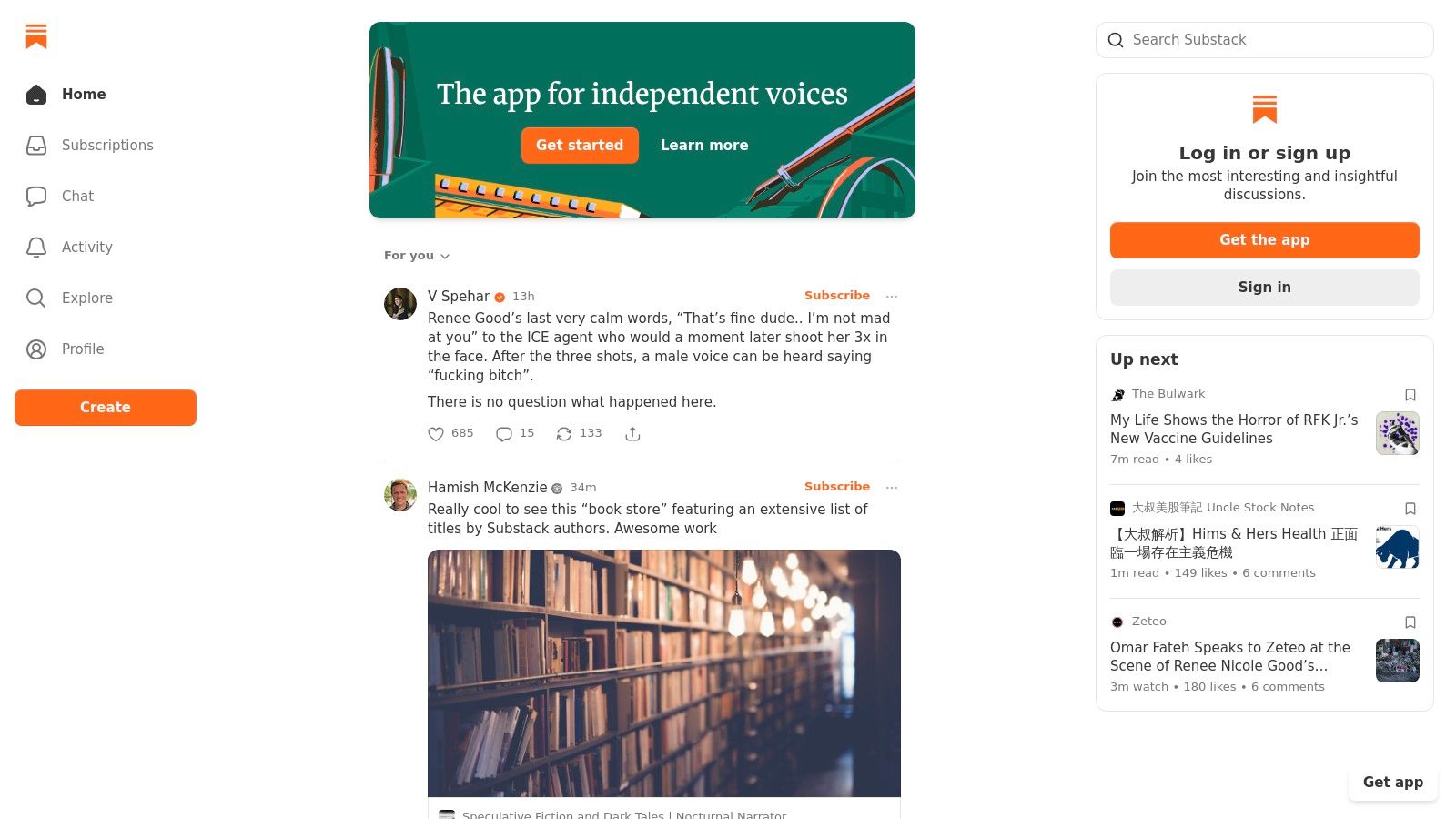Expand the For you feed dropdown
The width and height of the screenshot is (1456, 819).
[417, 256]
